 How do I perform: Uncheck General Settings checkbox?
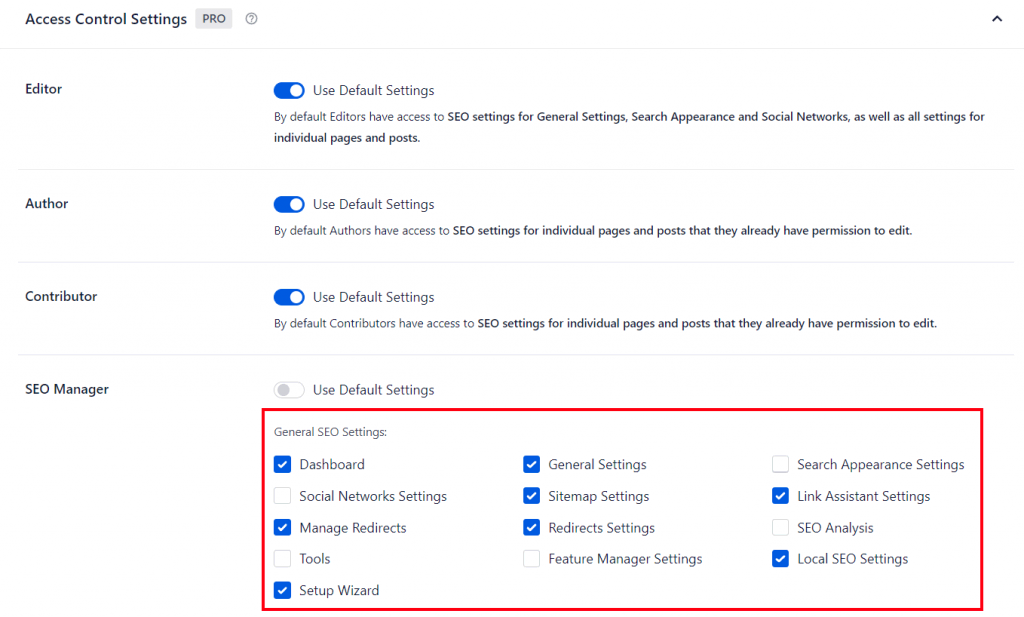[532, 464]
